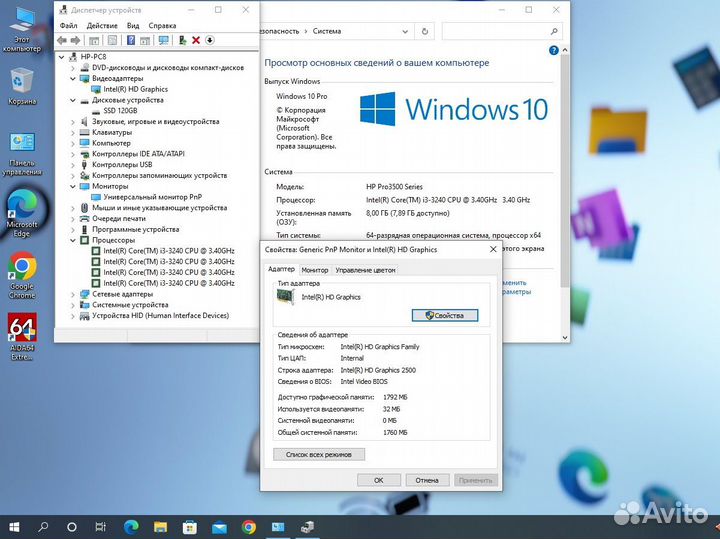Click the System window vertical scrollbar

tap(565, 170)
